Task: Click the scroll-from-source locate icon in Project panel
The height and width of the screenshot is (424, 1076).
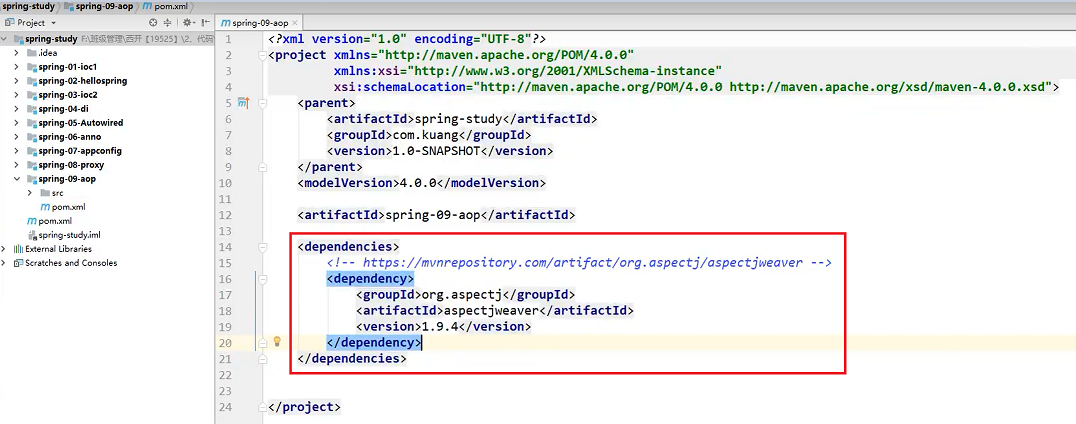Action: tap(153, 23)
